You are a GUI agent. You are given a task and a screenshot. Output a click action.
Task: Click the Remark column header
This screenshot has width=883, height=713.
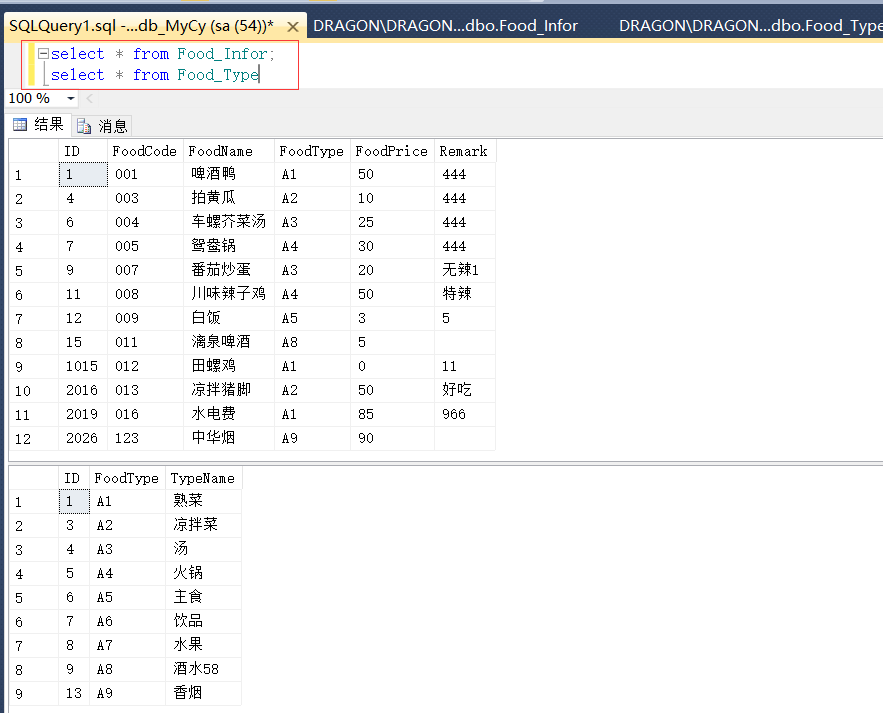pyautogui.click(x=463, y=151)
